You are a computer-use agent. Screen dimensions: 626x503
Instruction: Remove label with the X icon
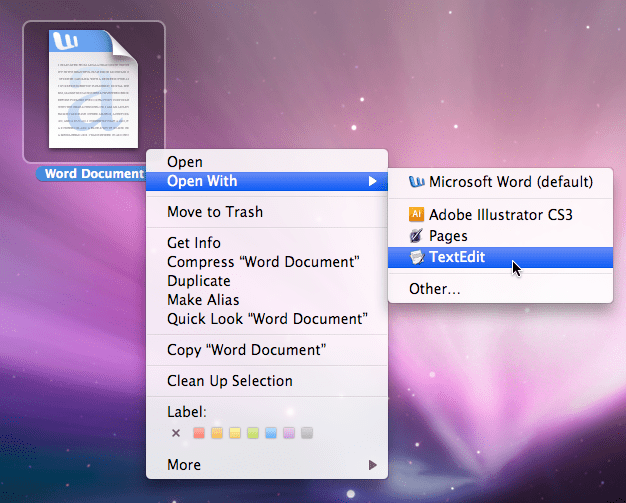click(x=176, y=433)
